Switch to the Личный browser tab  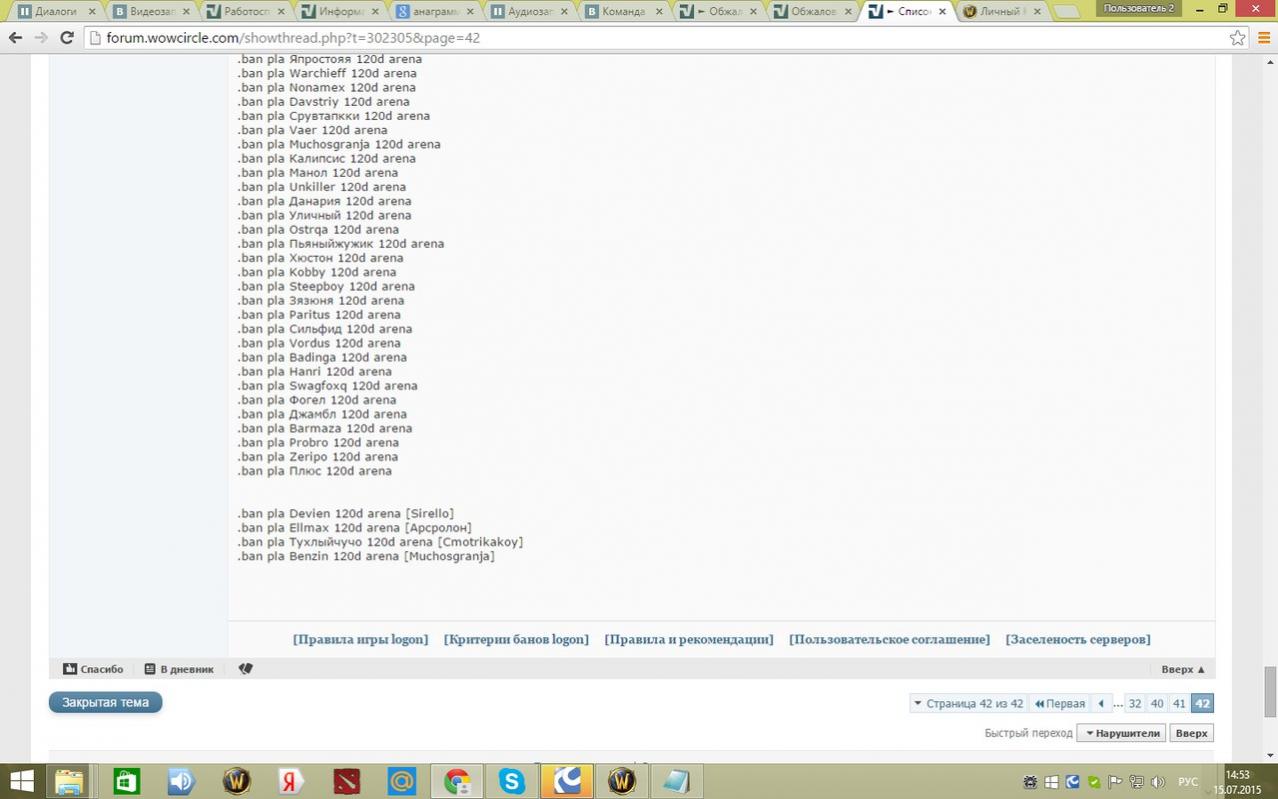[1000, 12]
